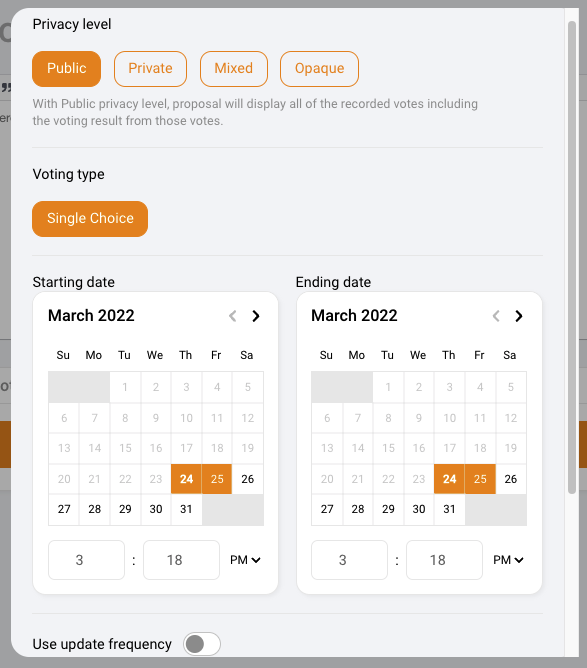Select March 28 in Ending date calendar
Viewport: 587px width, 668px height.
coord(358,509)
